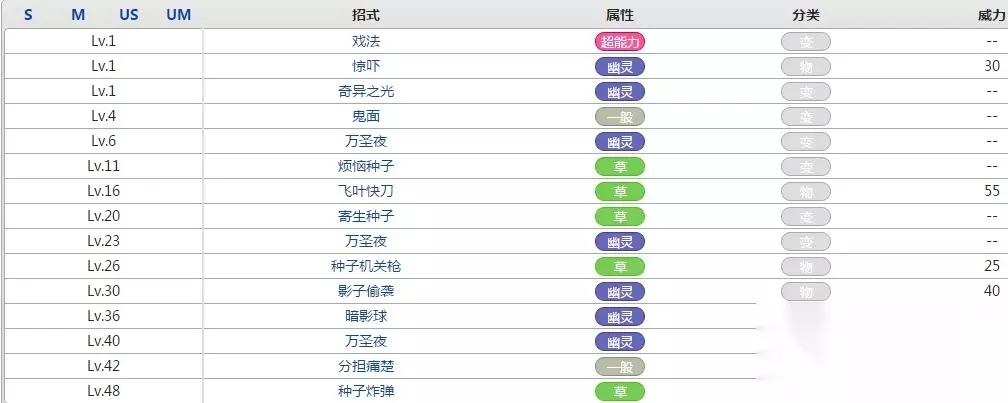Open the 鬼面 move page
Image resolution: width=1008 pixels, height=403 pixels.
tap(366, 116)
